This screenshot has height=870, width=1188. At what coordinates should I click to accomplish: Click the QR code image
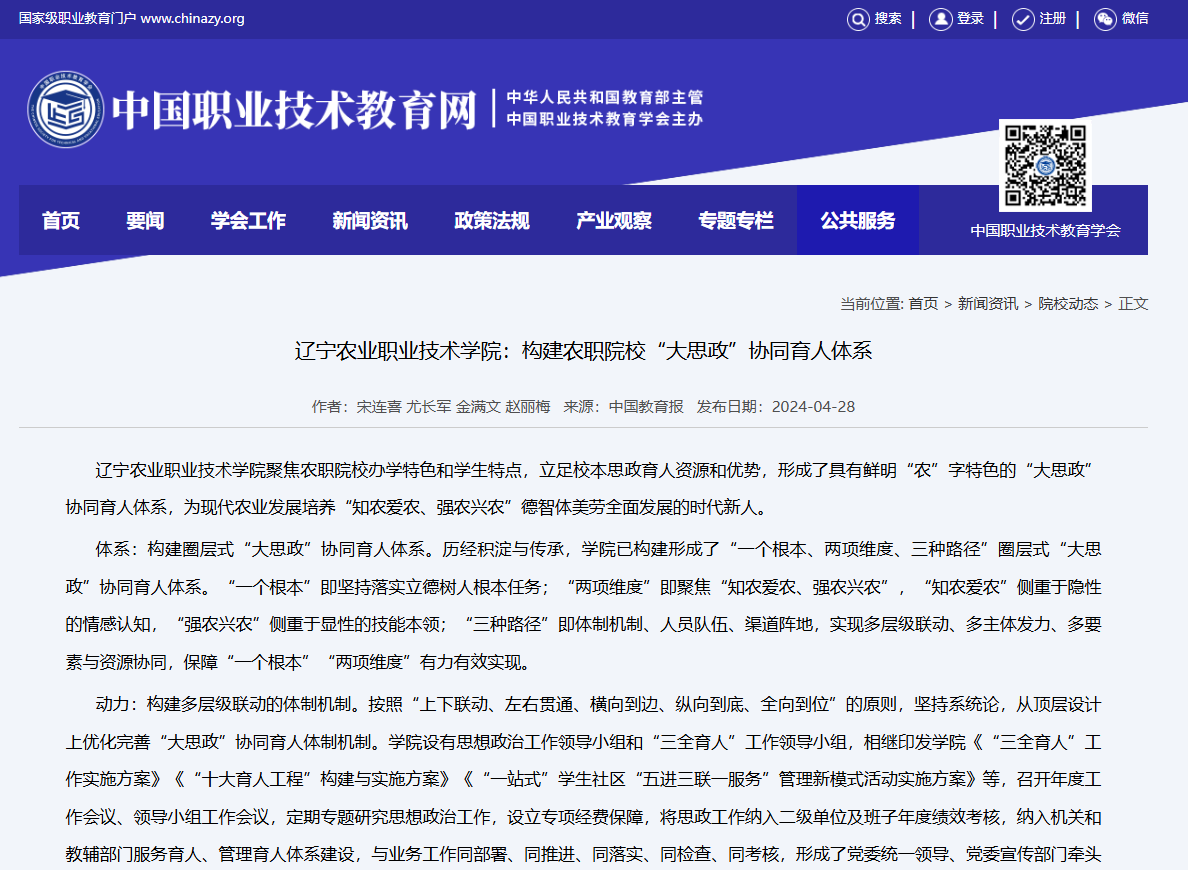point(1045,165)
